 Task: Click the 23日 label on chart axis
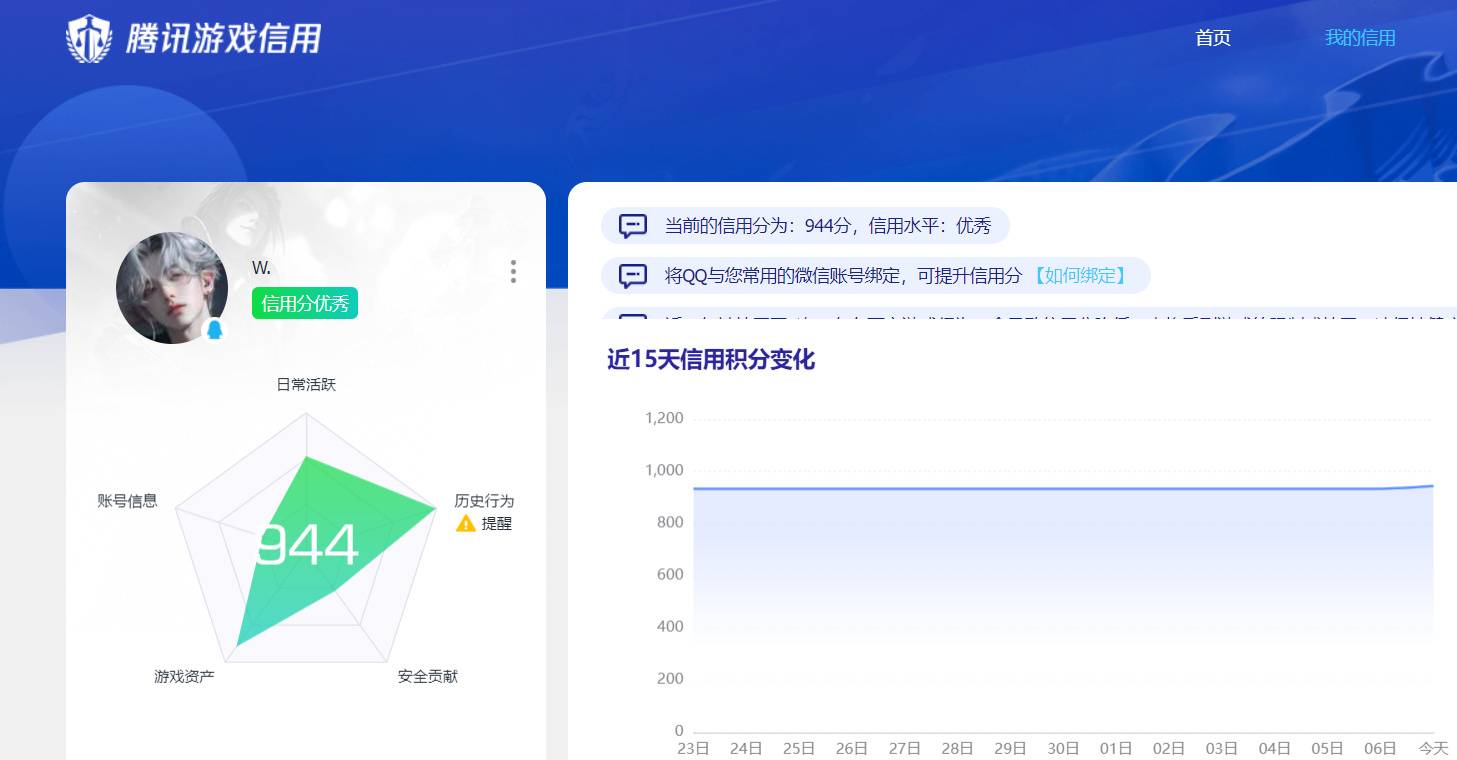(x=693, y=748)
